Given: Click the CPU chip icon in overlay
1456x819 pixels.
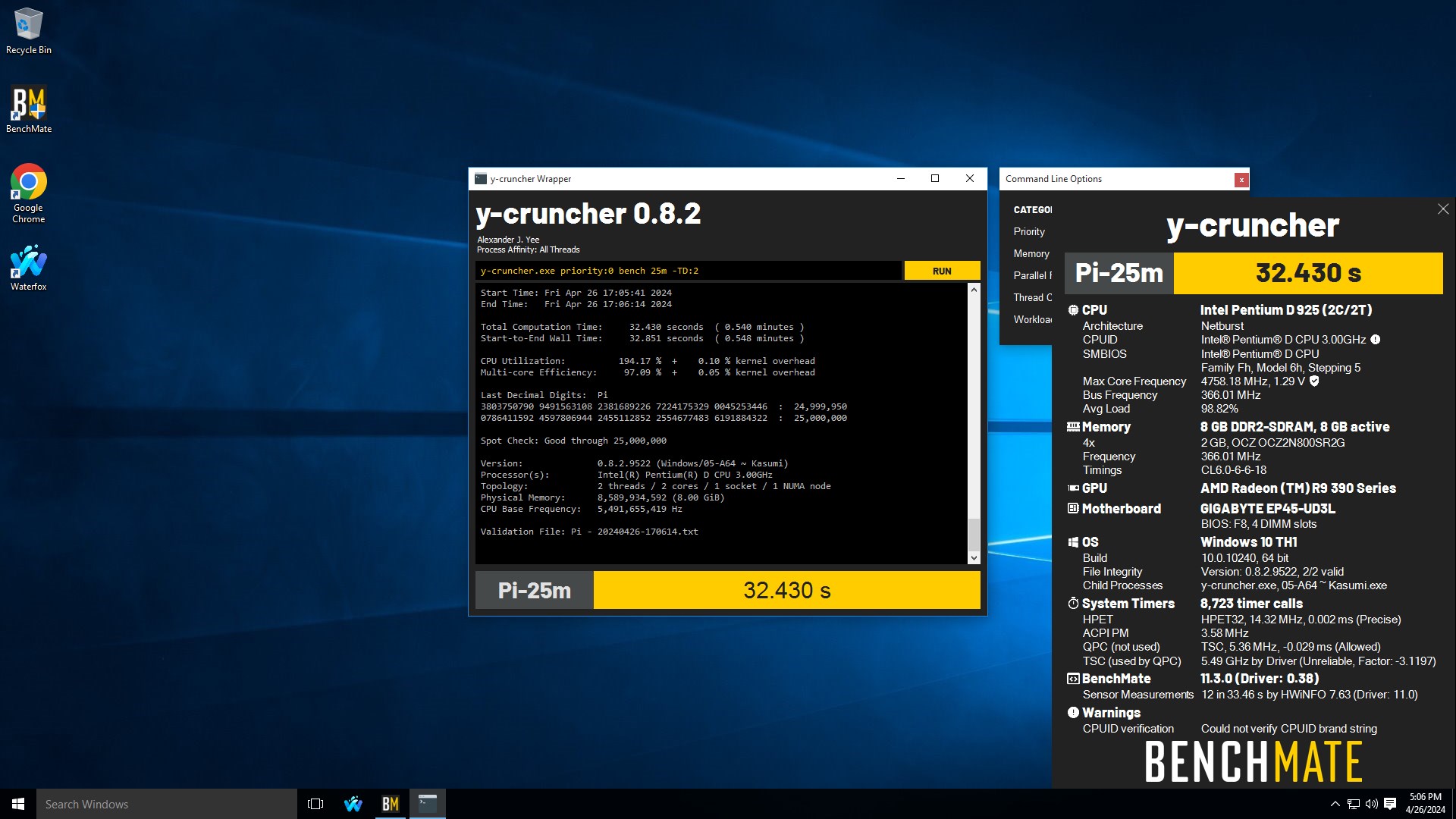Looking at the screenshot, I should [1073, 310].
